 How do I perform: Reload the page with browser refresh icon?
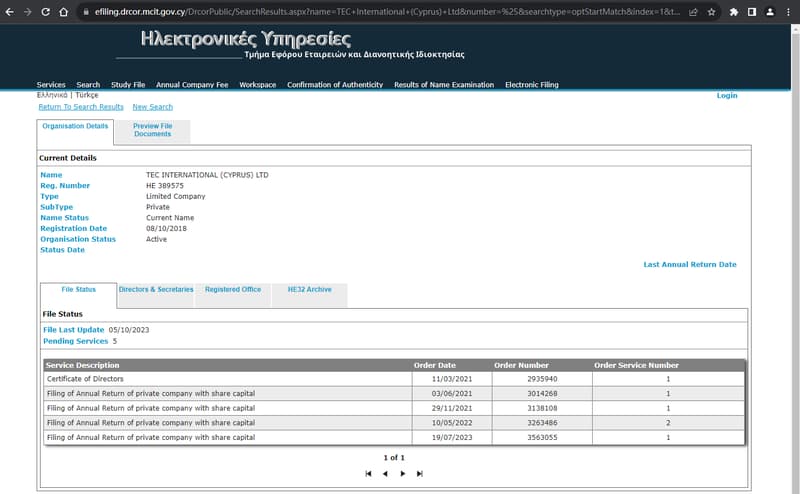pos(45,12)
